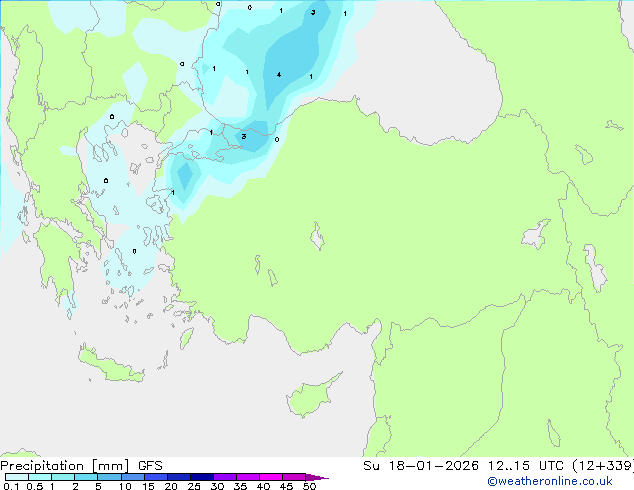Select the 40–45 mm magenta legend swatch
The width and height of the screenshot is (634, 490).
click(x=271, y=477)
